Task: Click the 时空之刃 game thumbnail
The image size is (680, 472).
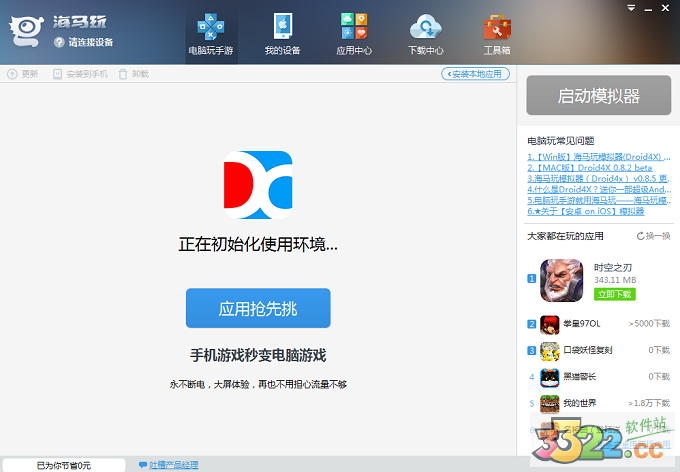Action: pos(562,280)
